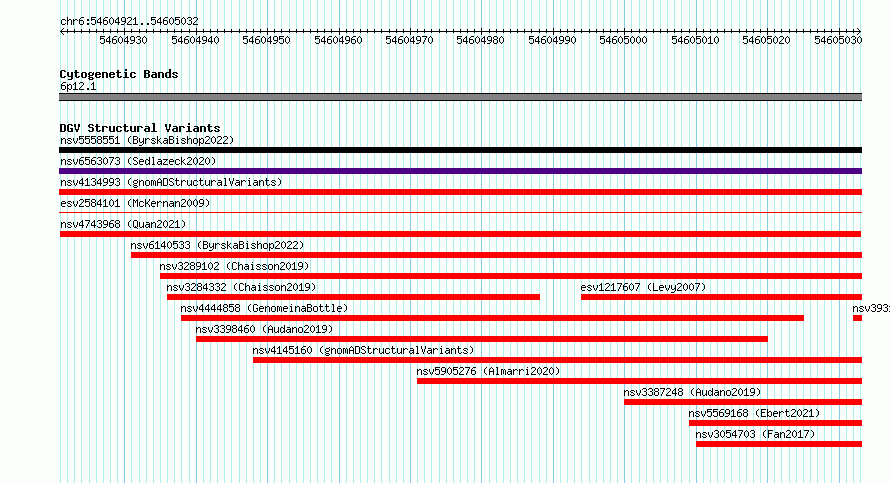The height and width of the screenshot is (483, 890).
Task: Click the nsv5558551 (ByrskaBishop2022) label
Action: click(147, 140)
